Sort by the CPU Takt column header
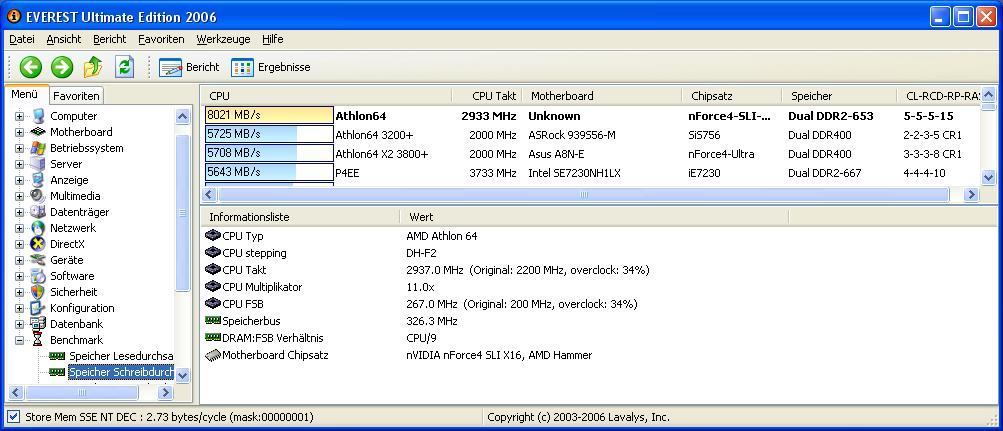The height and width of the screenshot is (431, 1003). [487, 96]
